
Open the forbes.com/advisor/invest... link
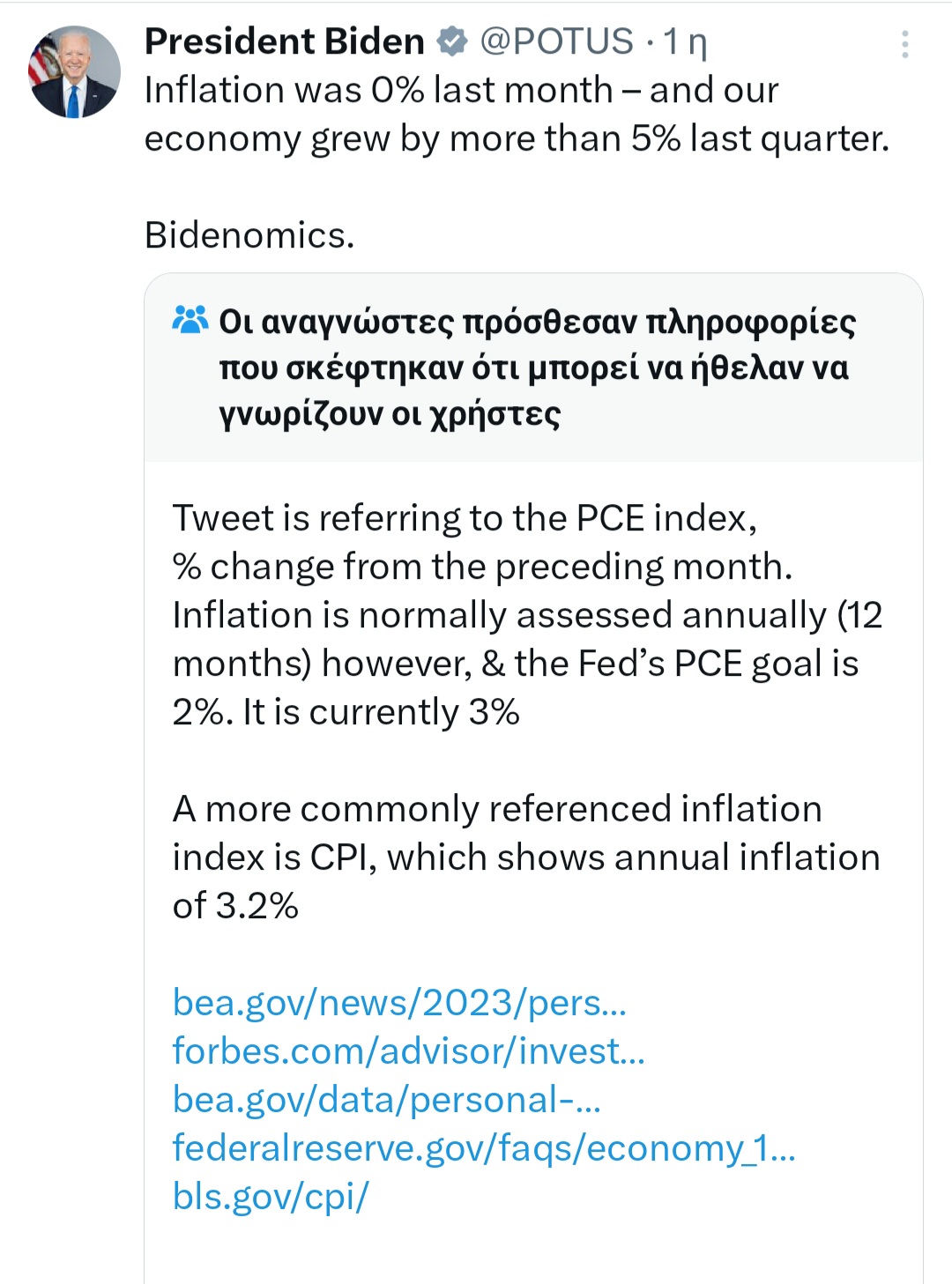pyautogui.click(x=408, y=1051)
